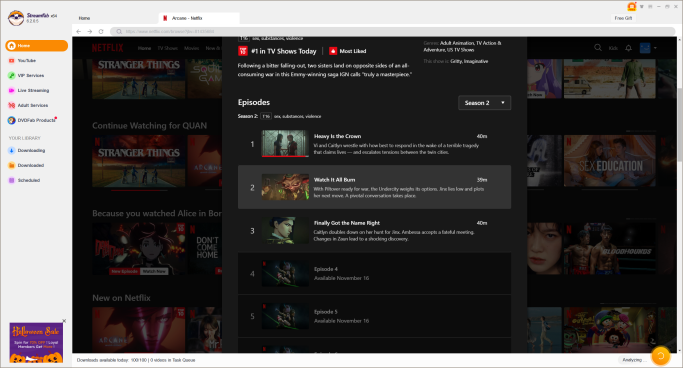Reload the page with refresh icon
The image size is (683, 368).
[x=101, y=31]
